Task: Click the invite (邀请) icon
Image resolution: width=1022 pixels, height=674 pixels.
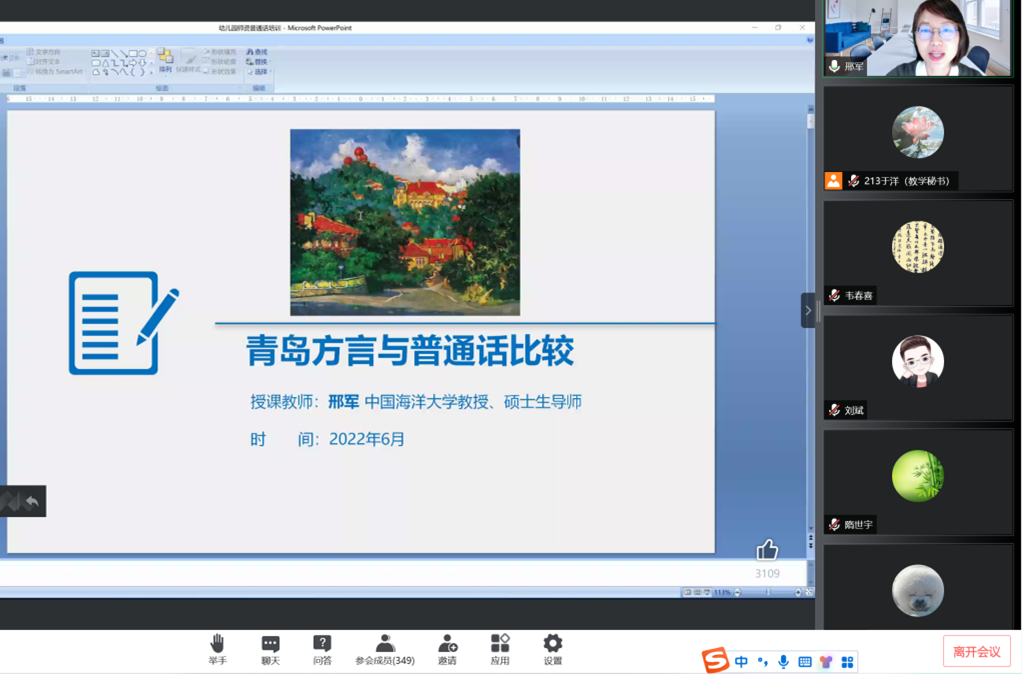Action: [447, 642]
